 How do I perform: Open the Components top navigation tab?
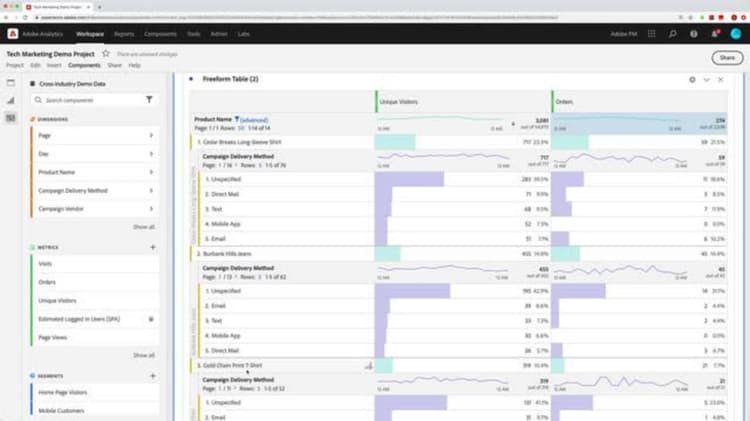160,34
